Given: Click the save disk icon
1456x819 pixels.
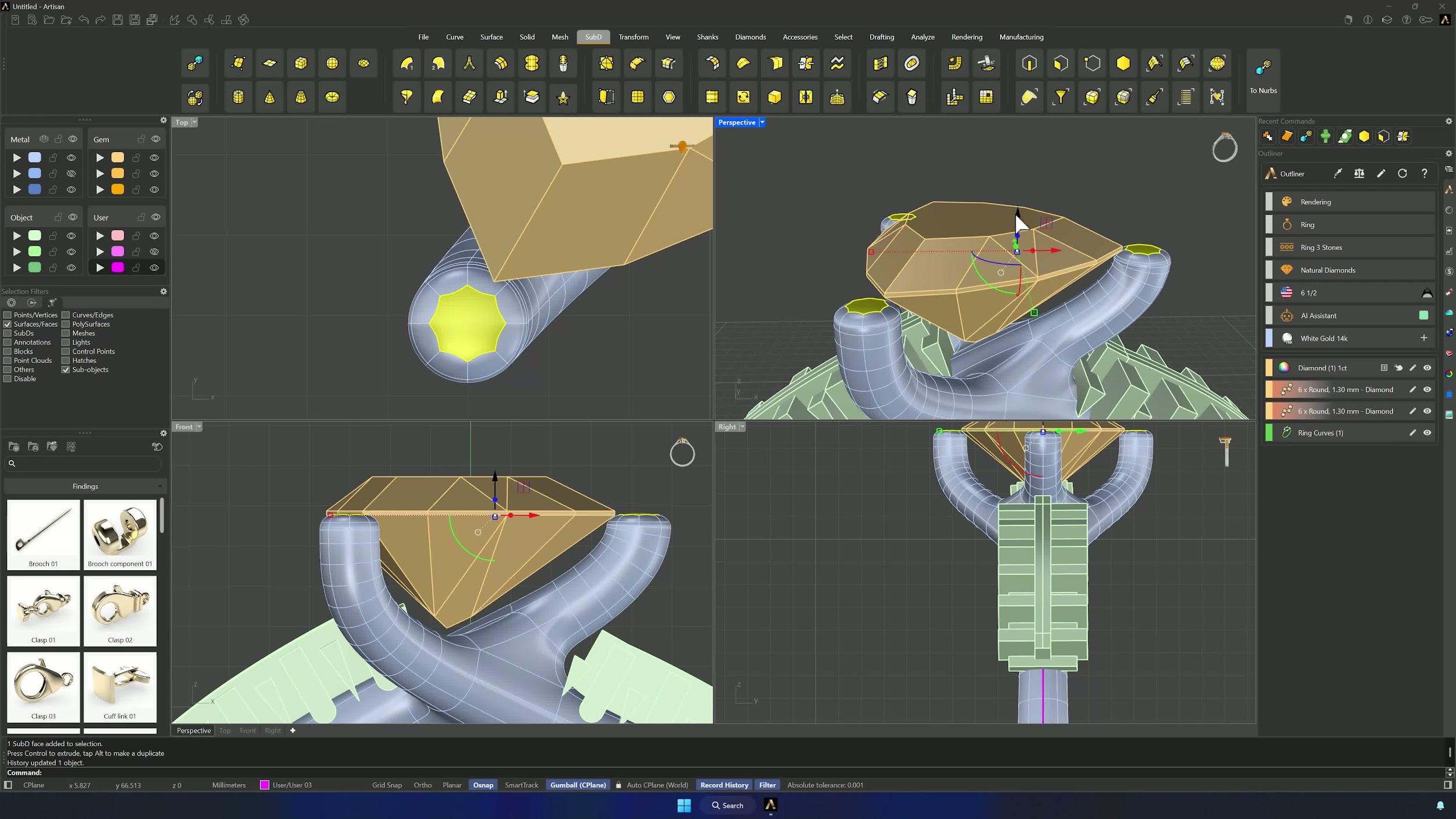Looking at the screenshot, I should tap(118, 20).
